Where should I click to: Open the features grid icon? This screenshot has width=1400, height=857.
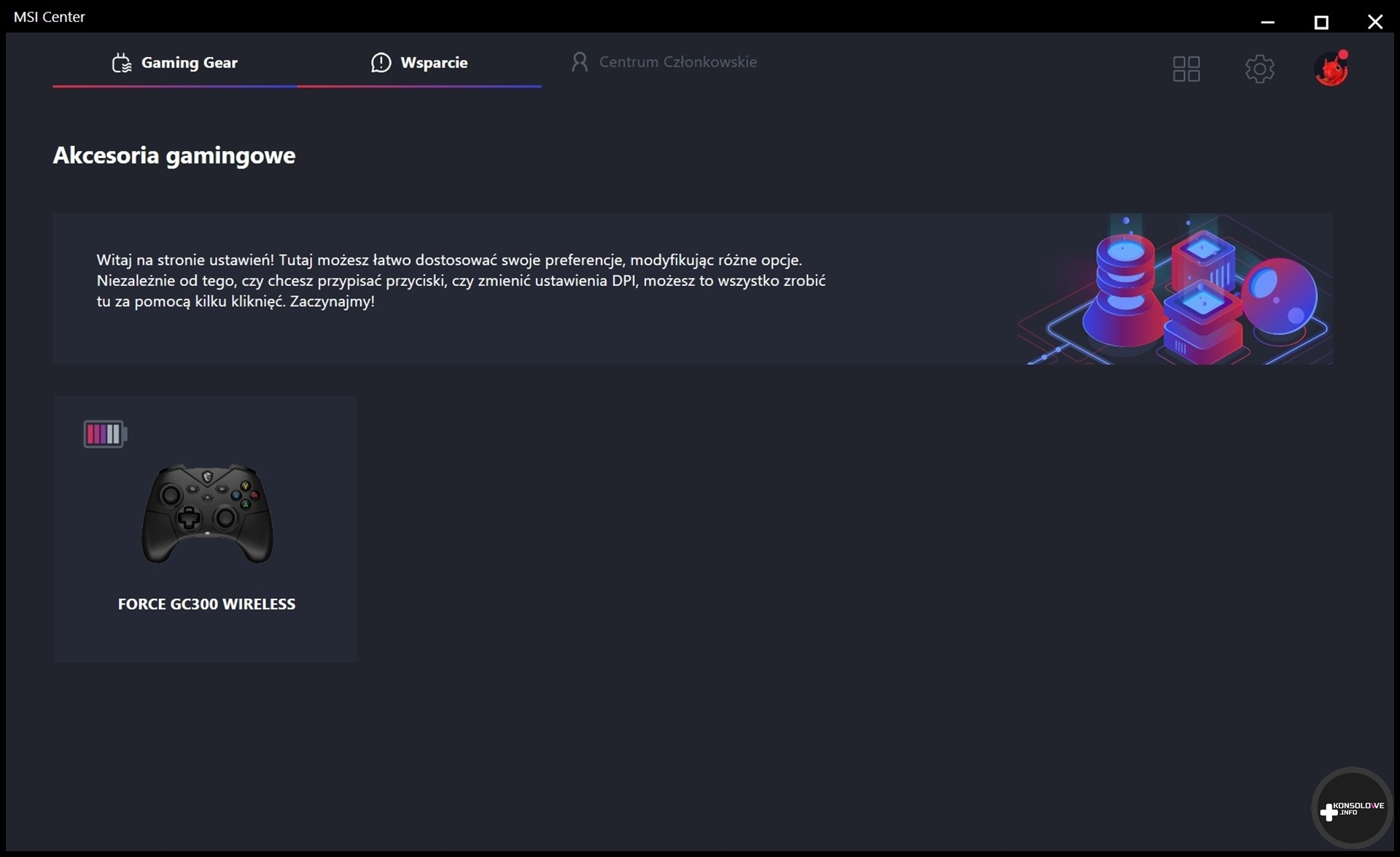1186,69
